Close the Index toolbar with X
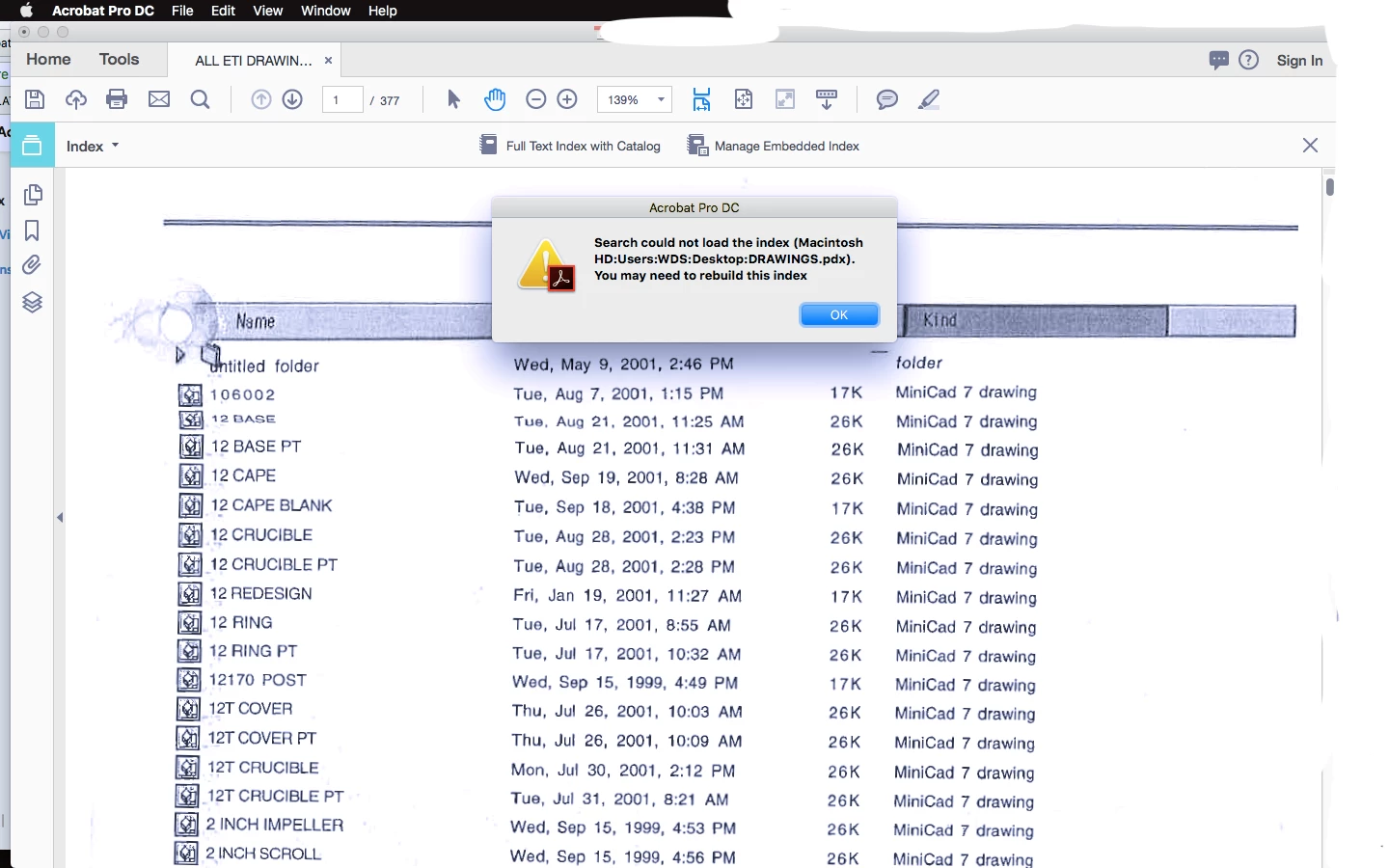Screen dimensions: 1389x868 click(x=1310, y=146)
